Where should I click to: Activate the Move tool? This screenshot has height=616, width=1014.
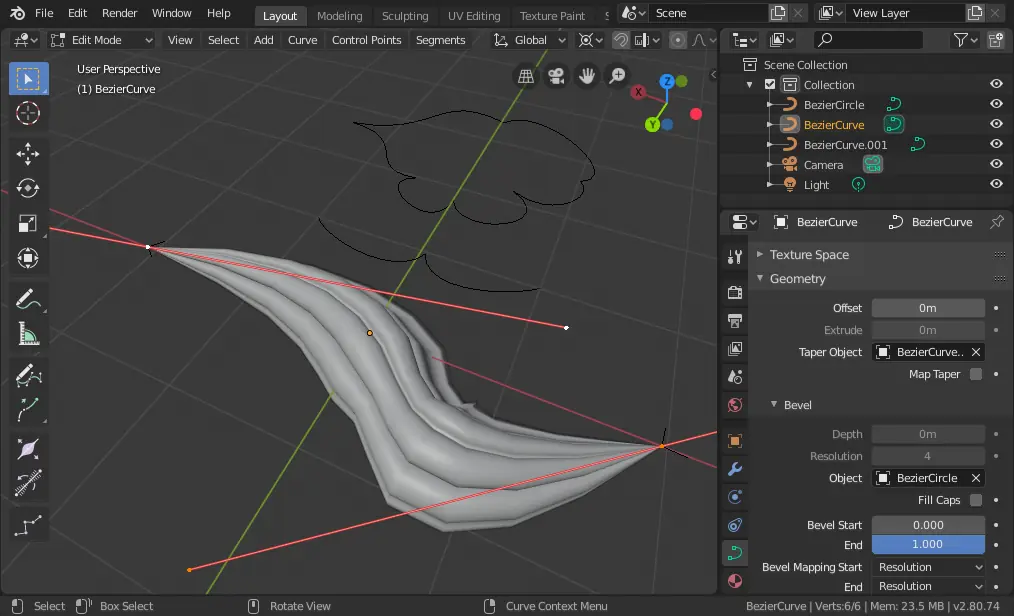tap(28, 153)
